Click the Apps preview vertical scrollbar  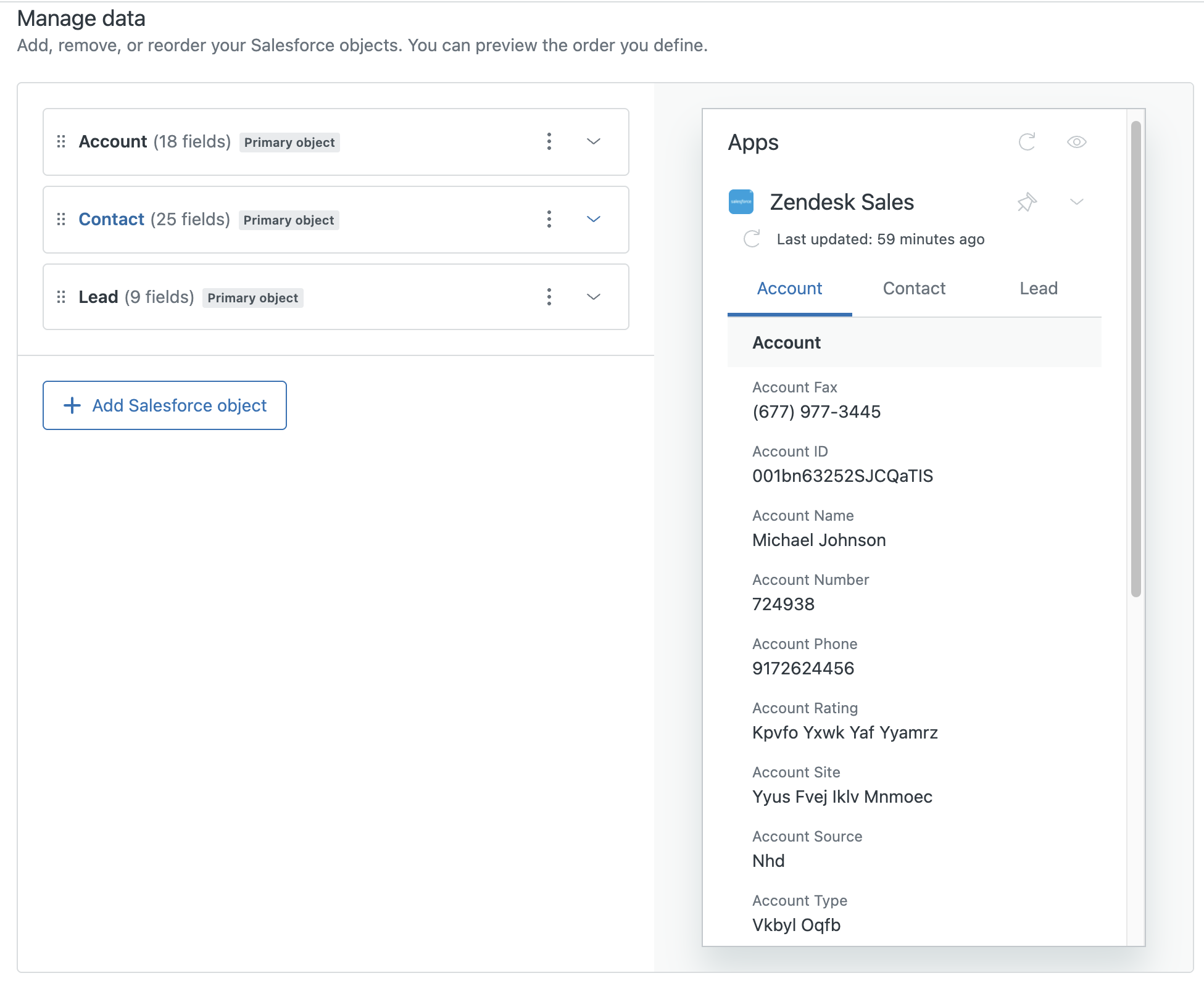pyautogui.click(x=1135, y=359)
